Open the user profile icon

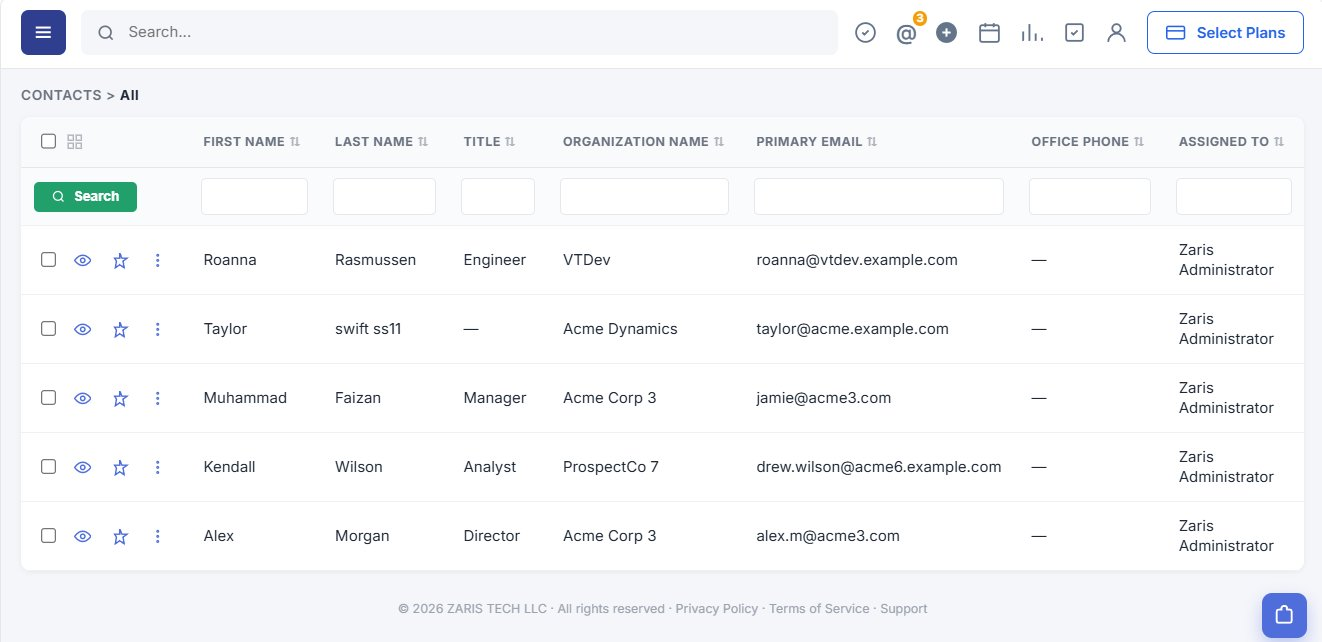pyautogui.click(x=1116, y=33)
